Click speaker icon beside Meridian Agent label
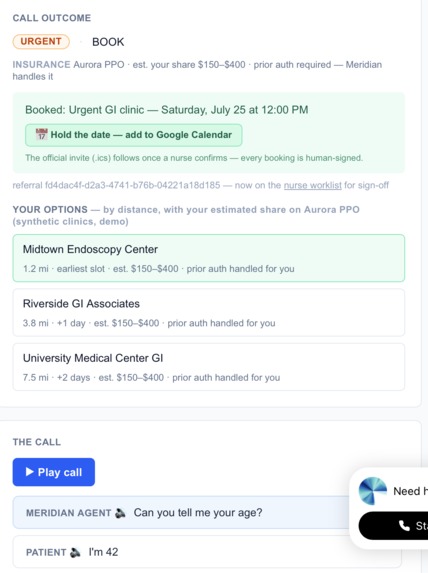This screenshot has height=573, width=428. [x=120, y=513]
